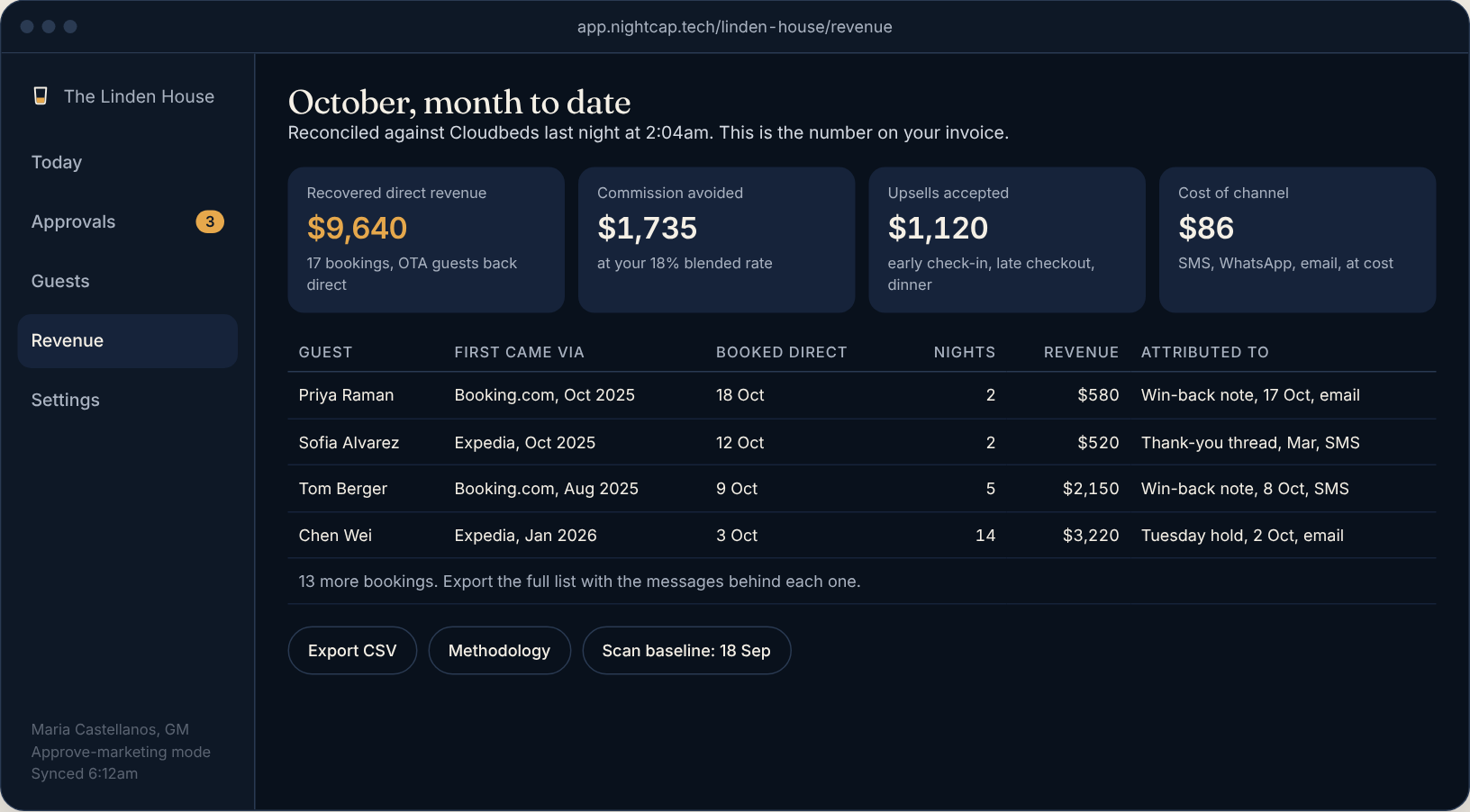This screenshot has height=812, width=1470.
Task: Click the GUEST column header
Action: [x=325, y=352]
